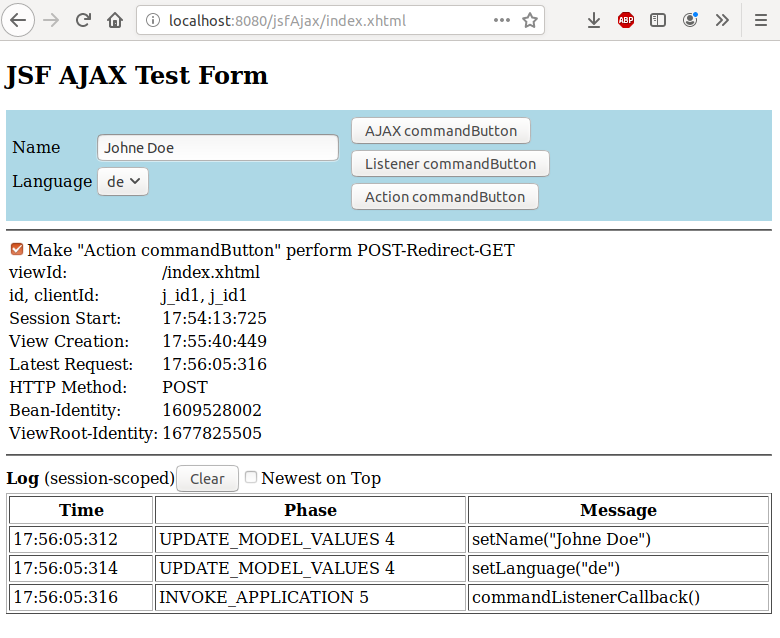The height and width of the screenshot is (638, 780).
Task: Open the site information icon in address bar
Action: pos(152,20)
